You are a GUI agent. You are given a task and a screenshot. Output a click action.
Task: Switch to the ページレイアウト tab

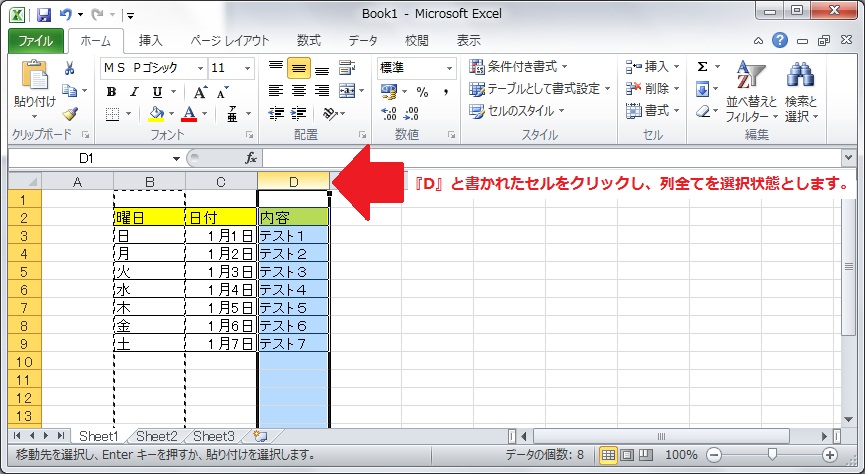230,41
